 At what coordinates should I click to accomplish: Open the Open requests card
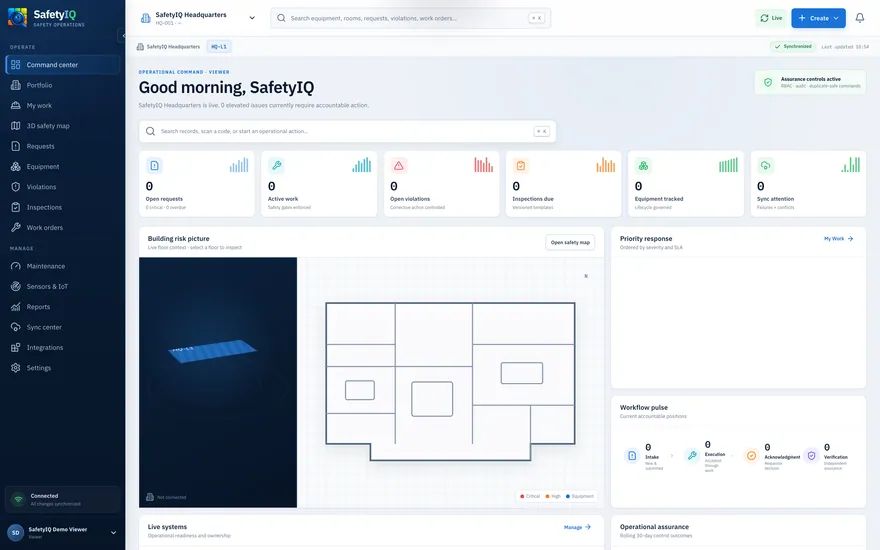tap(196, 184)
